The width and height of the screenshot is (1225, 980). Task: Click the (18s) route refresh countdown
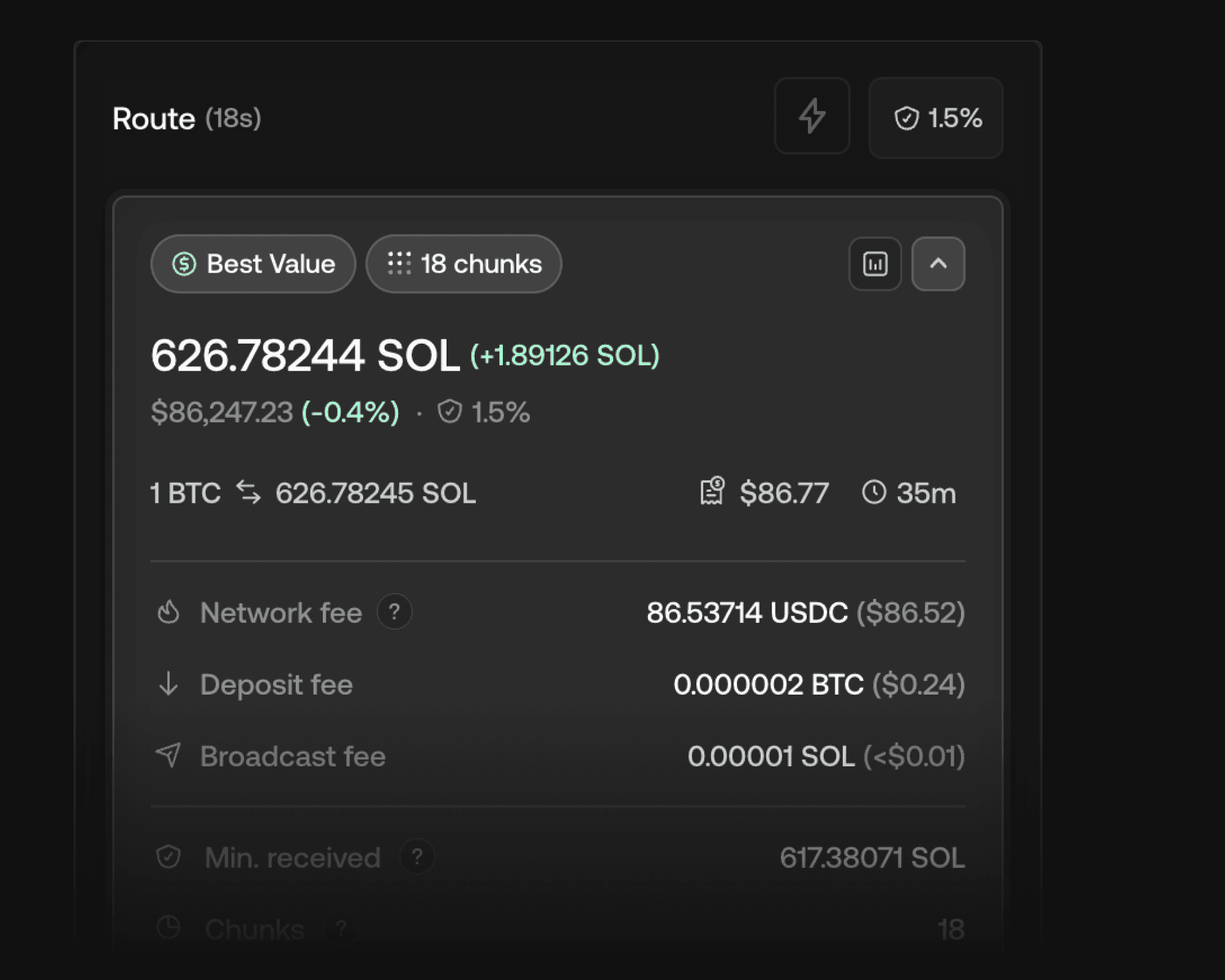[x=233, y=118]
